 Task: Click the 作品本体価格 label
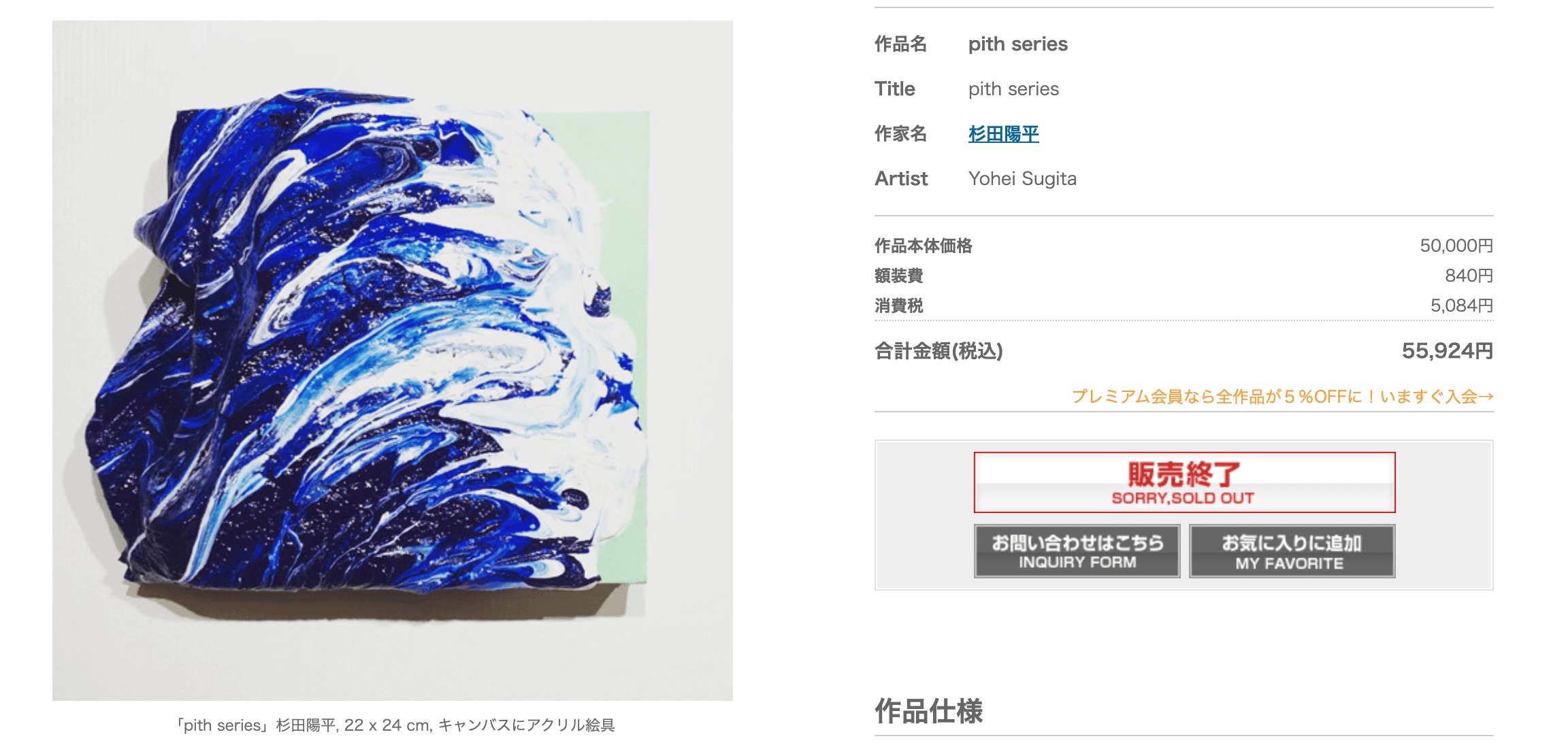point(924,246)
